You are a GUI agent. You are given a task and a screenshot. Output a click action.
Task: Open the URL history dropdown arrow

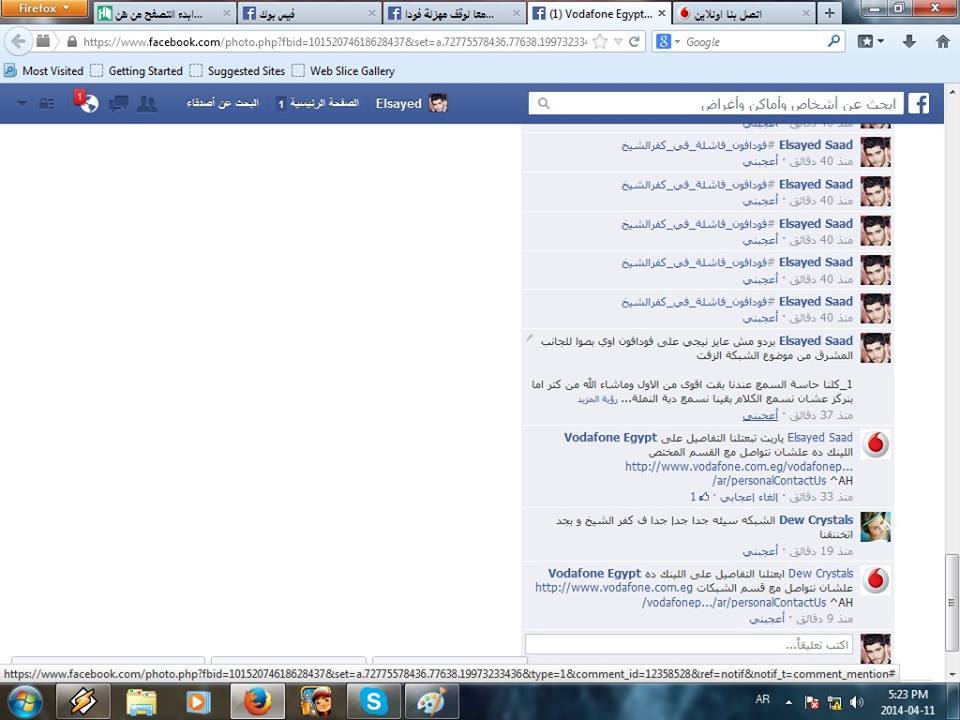coord(618,42)
